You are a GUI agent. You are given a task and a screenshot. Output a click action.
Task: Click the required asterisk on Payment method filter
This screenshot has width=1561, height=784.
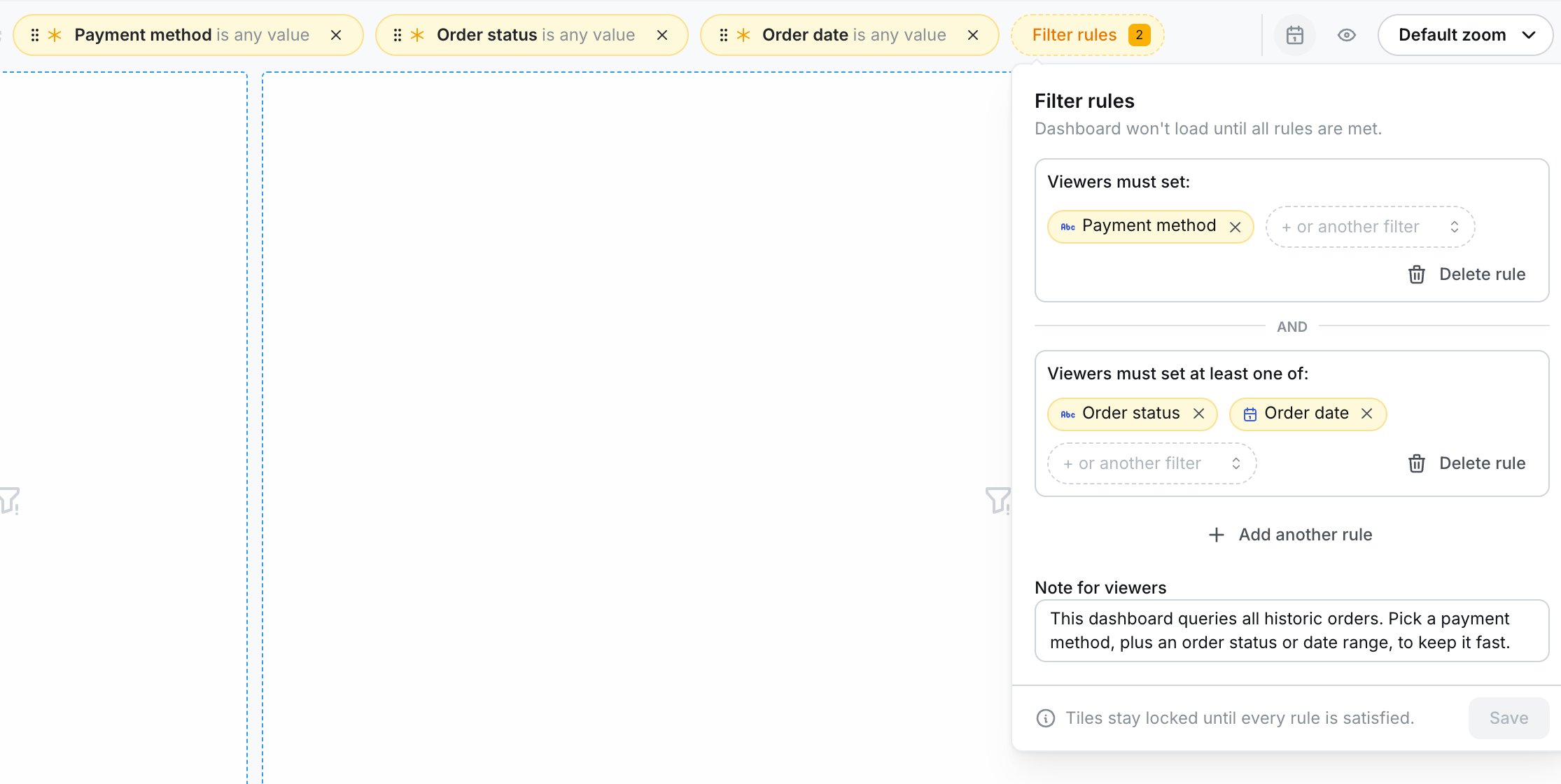click(55, 35)
